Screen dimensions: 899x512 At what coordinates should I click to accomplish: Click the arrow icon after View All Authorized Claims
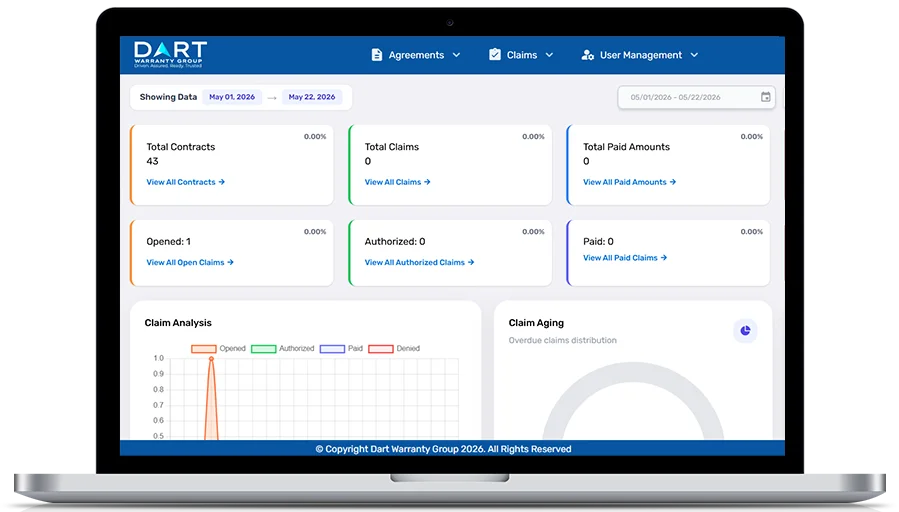tap(471, 262)
